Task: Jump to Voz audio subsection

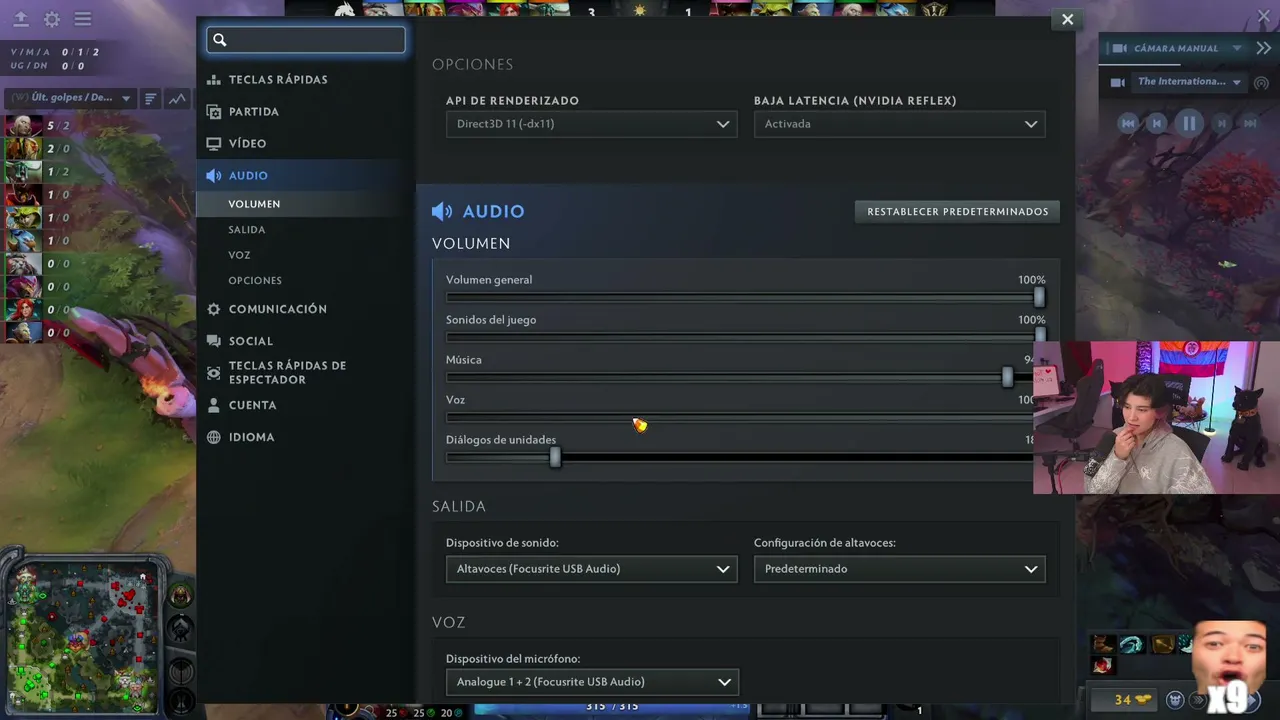Action: [239, 255]
